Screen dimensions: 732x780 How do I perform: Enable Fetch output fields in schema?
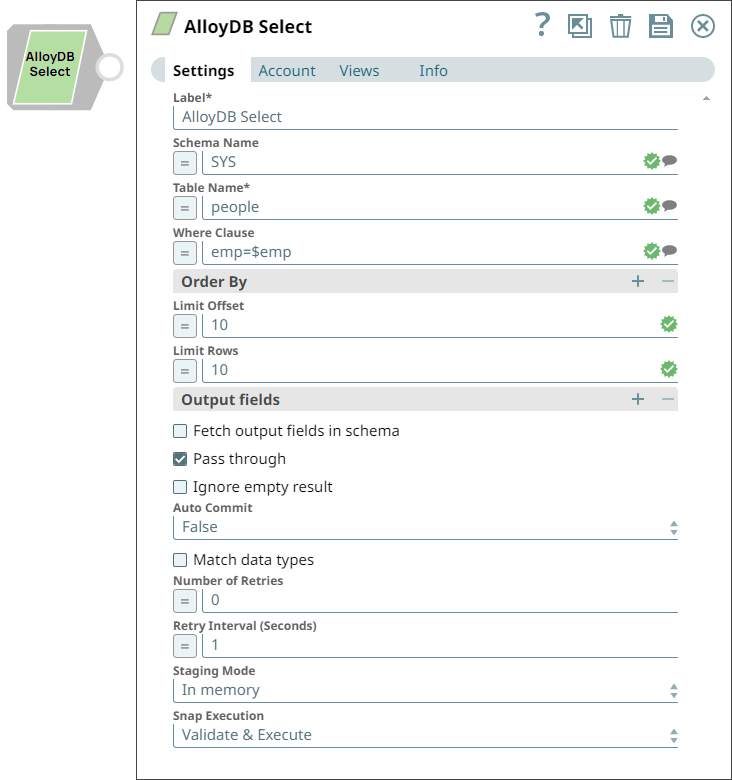coord(181,431)
